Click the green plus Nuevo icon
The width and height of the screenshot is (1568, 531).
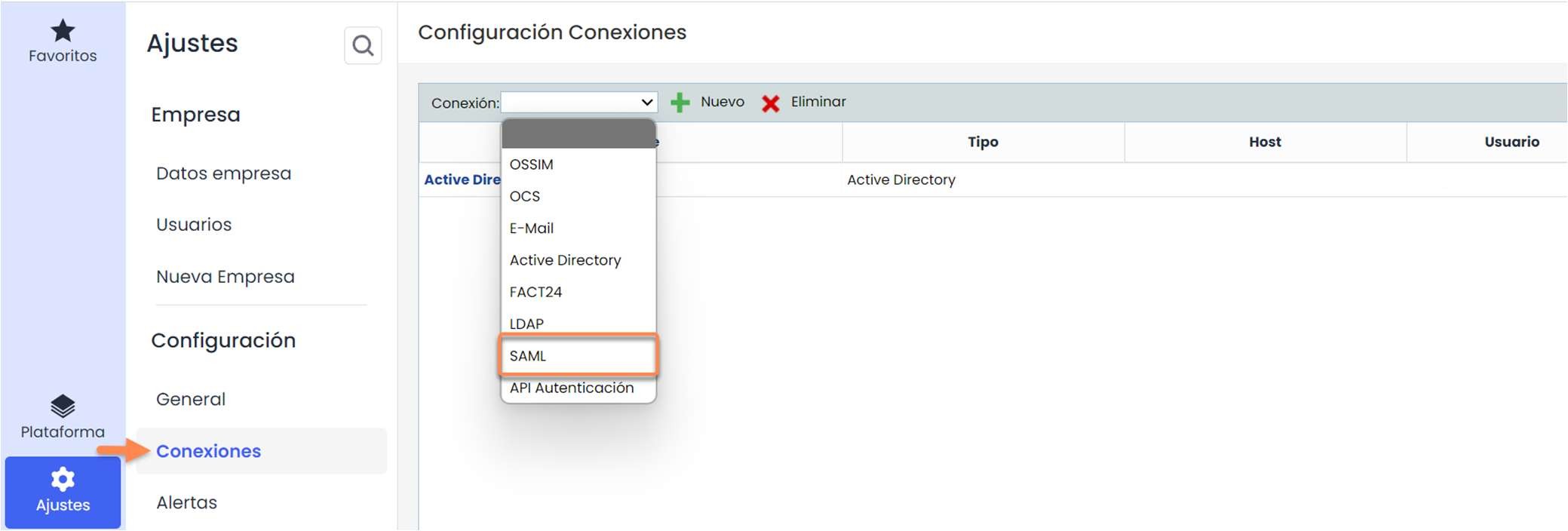coord(680,103)
